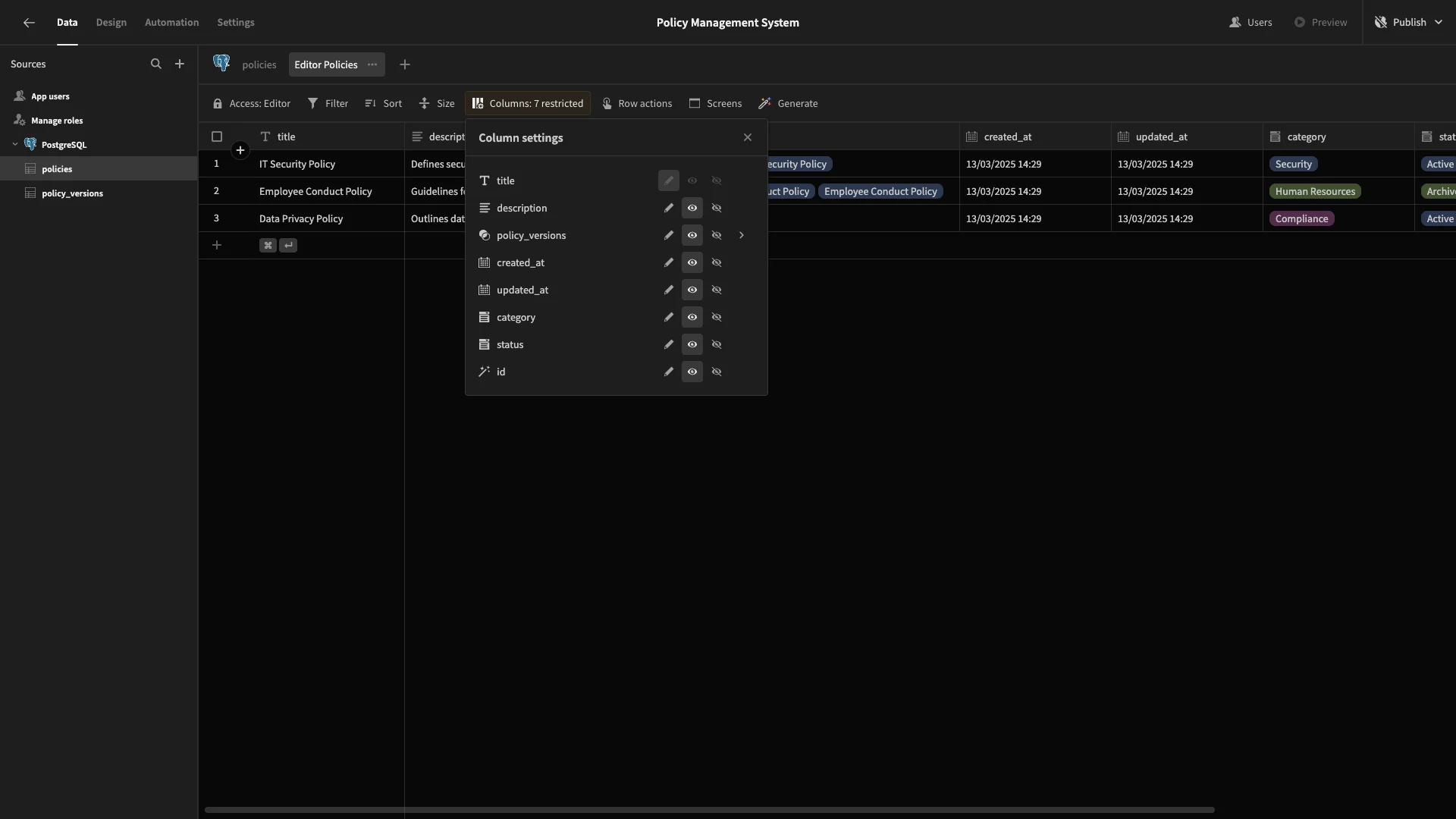
Task: Click the back arrow icon
Action: click(x=29, y=23)
